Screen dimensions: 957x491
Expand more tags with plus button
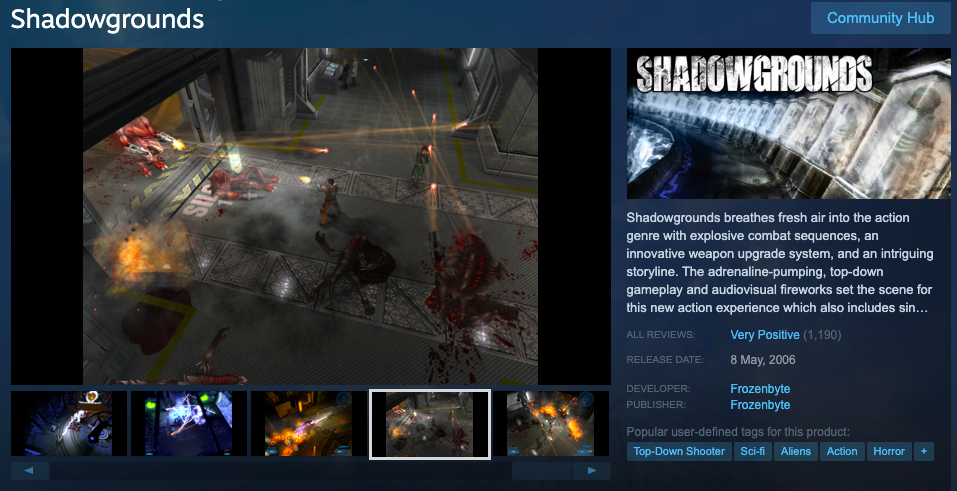(923, 451)
